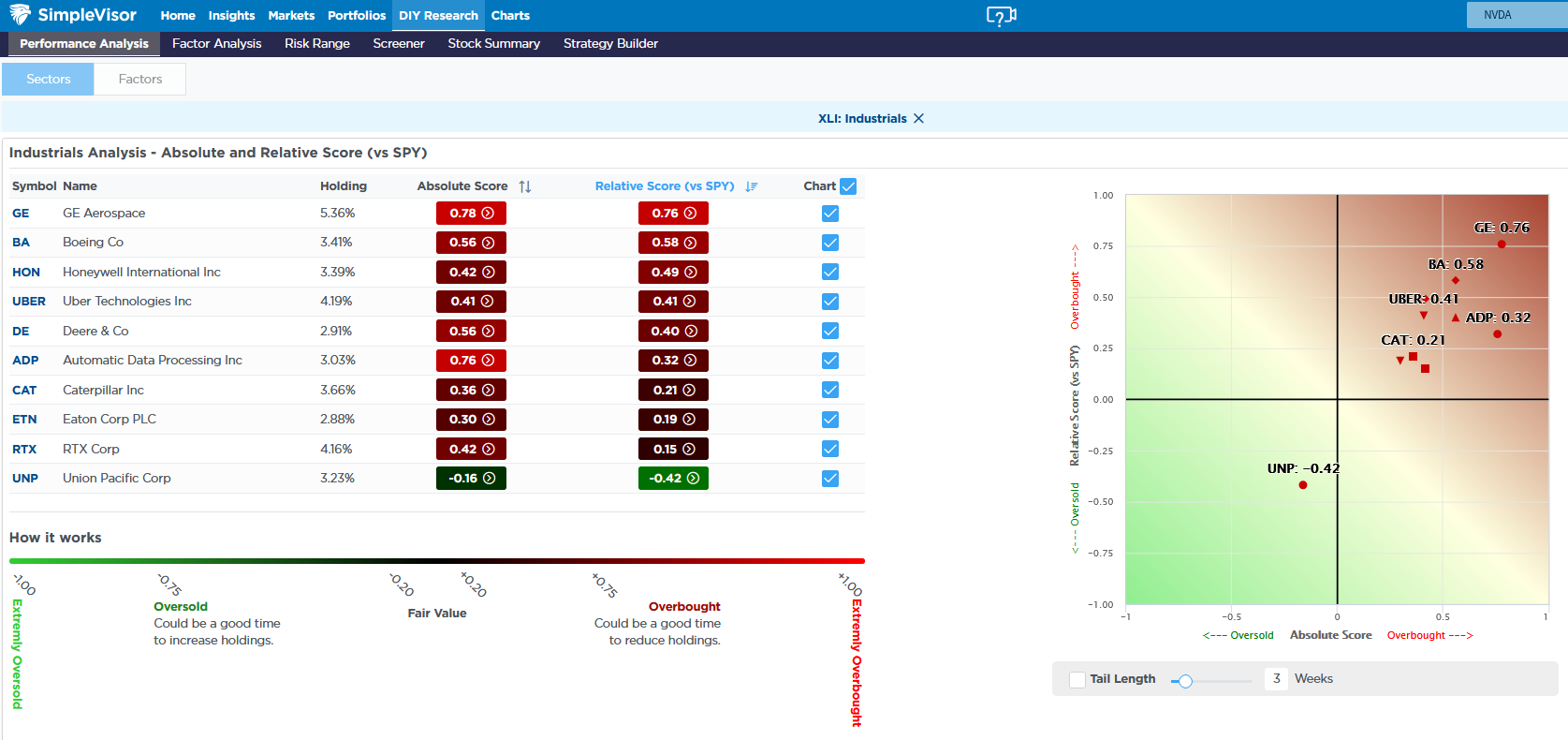Uncheck chart checkbox for Caterpillar Inc
The width and height of the screenshot is (1568, 740).
click(830, 390)
